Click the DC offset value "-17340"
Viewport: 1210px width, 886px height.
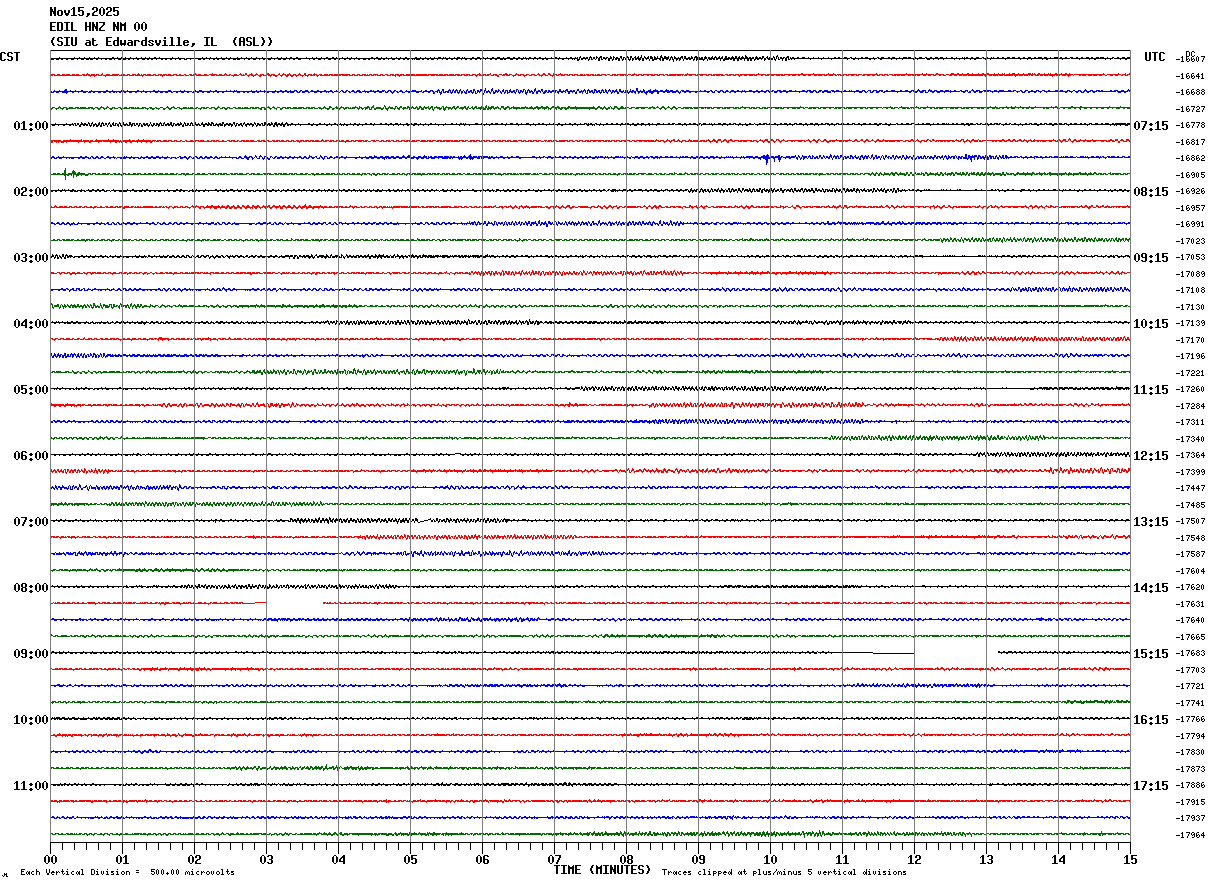pyautogui.click(x=1191, y=439)
